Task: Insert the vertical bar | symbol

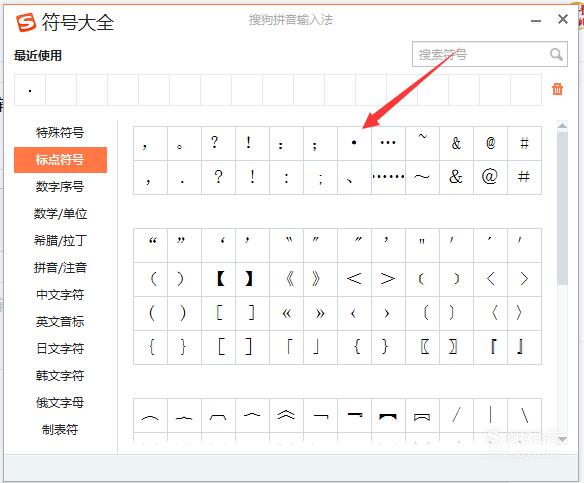Action: coord(490,415)
